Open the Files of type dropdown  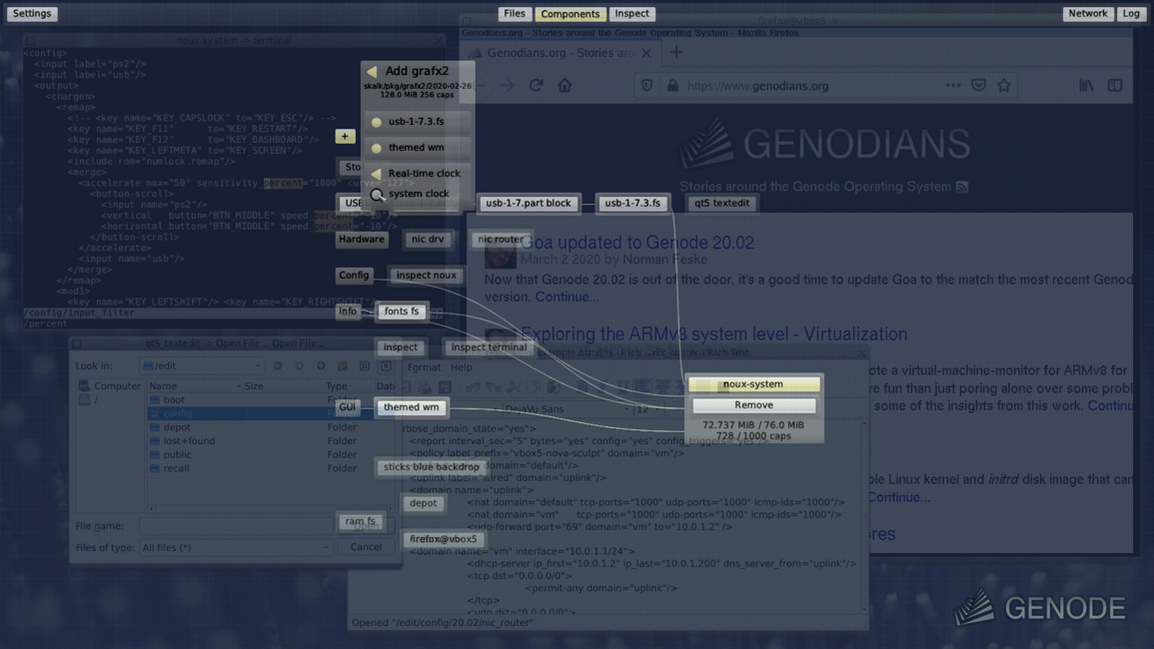pyautogui.click(x=236, y=547)
